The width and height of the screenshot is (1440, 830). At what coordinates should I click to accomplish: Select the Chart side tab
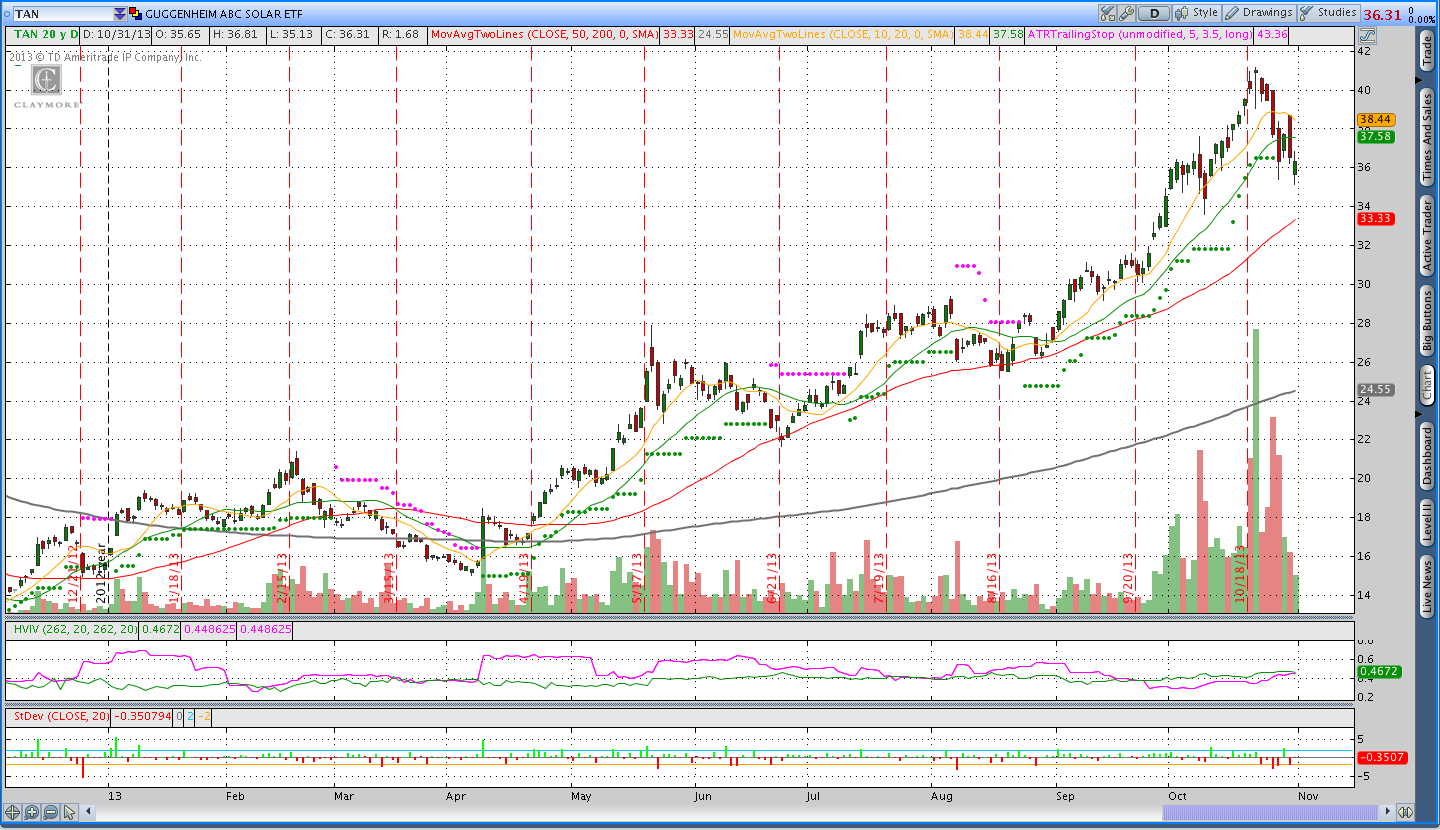1428,384
